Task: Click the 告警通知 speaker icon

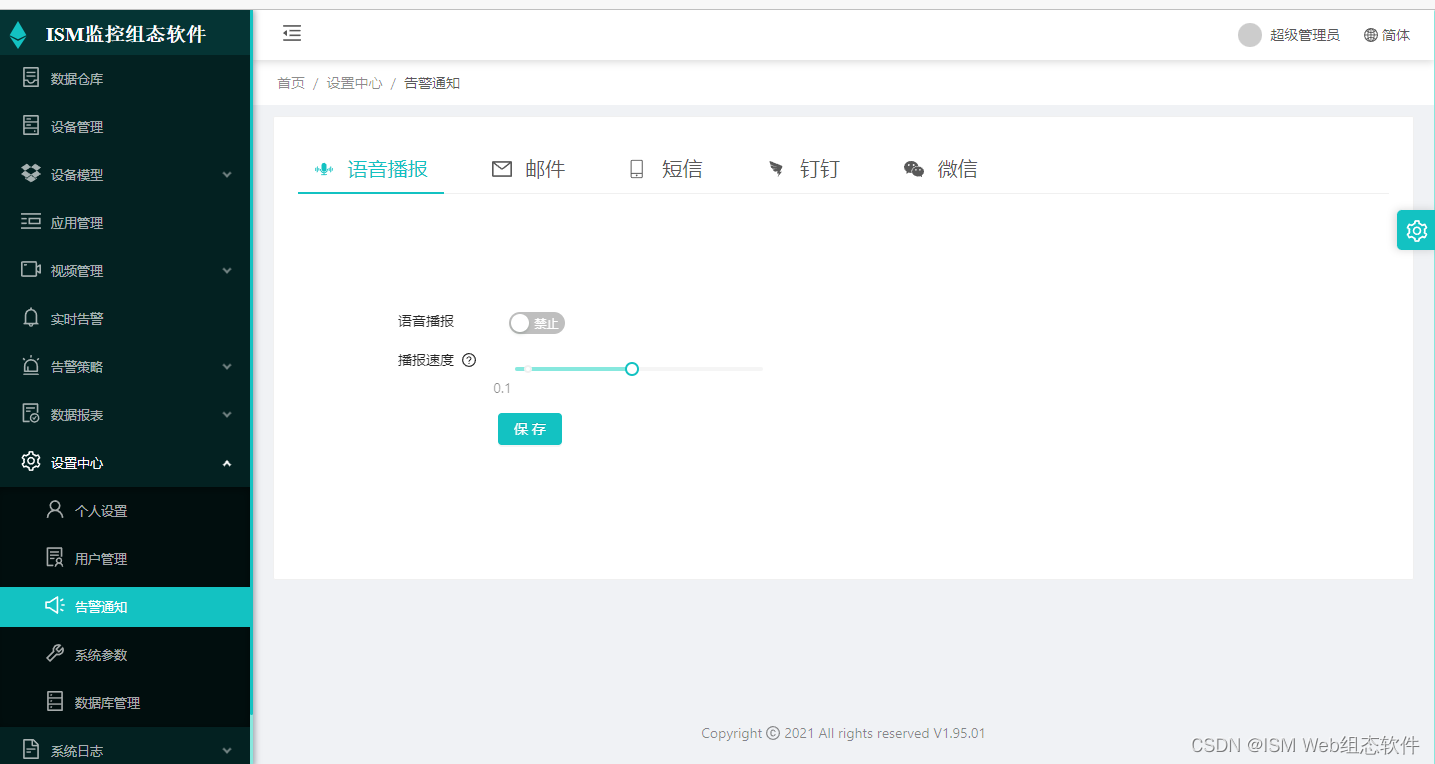Action: [x=55, y=605]
